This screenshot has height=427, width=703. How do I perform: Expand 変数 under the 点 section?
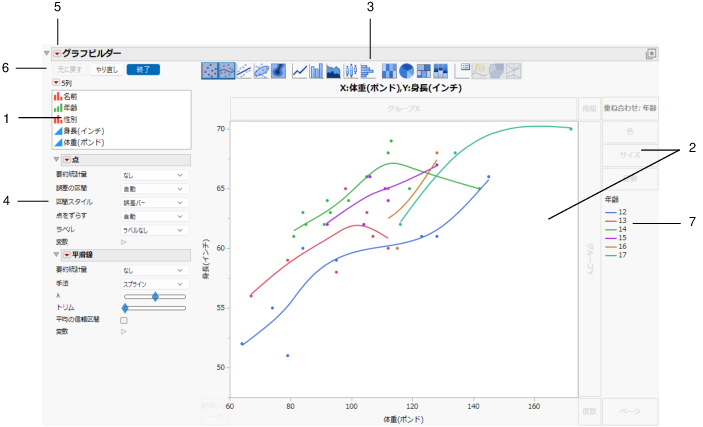pyautogui.click(x=124, y=242)
